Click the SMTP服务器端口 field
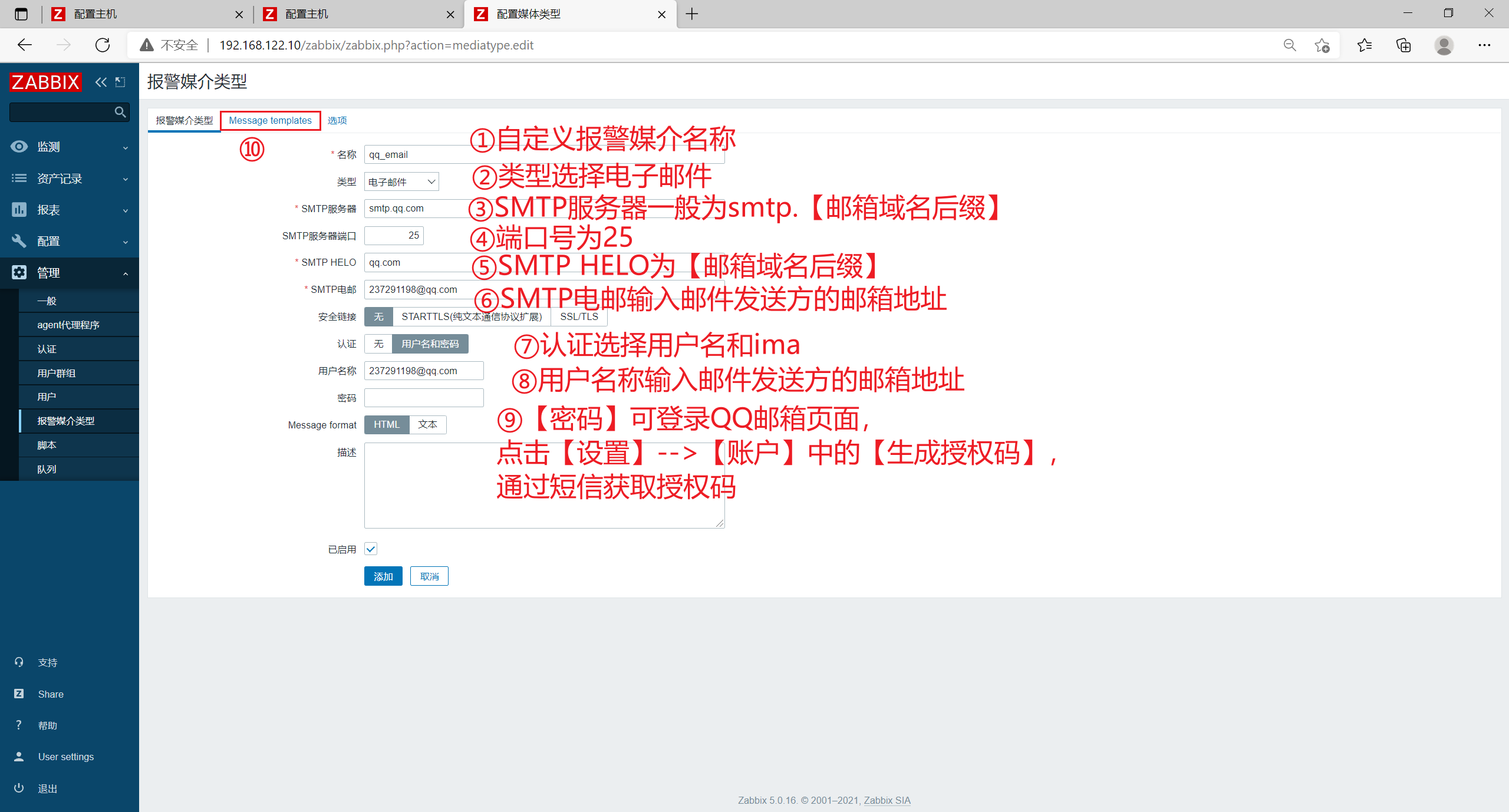 [394, 236]
